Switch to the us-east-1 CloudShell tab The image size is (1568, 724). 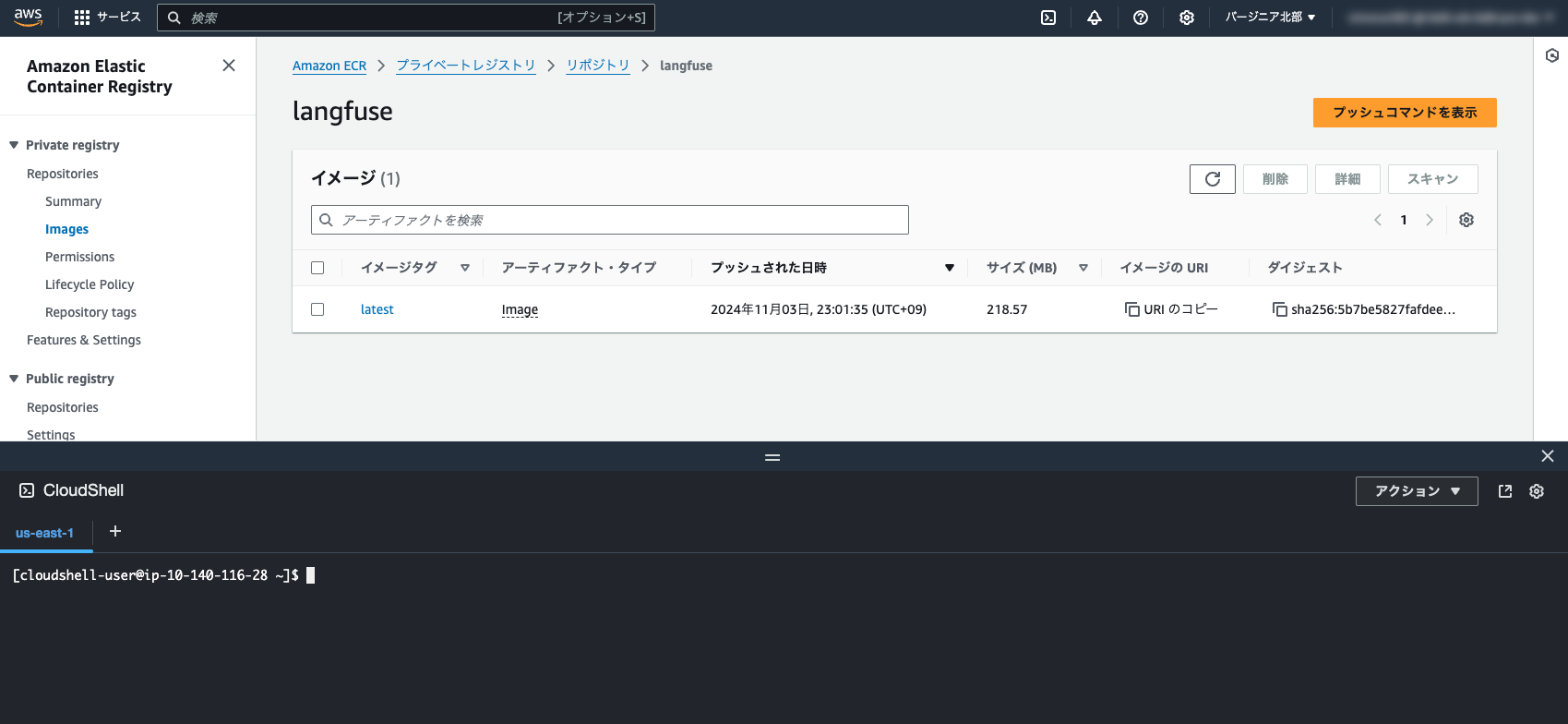tap(44, 533)
